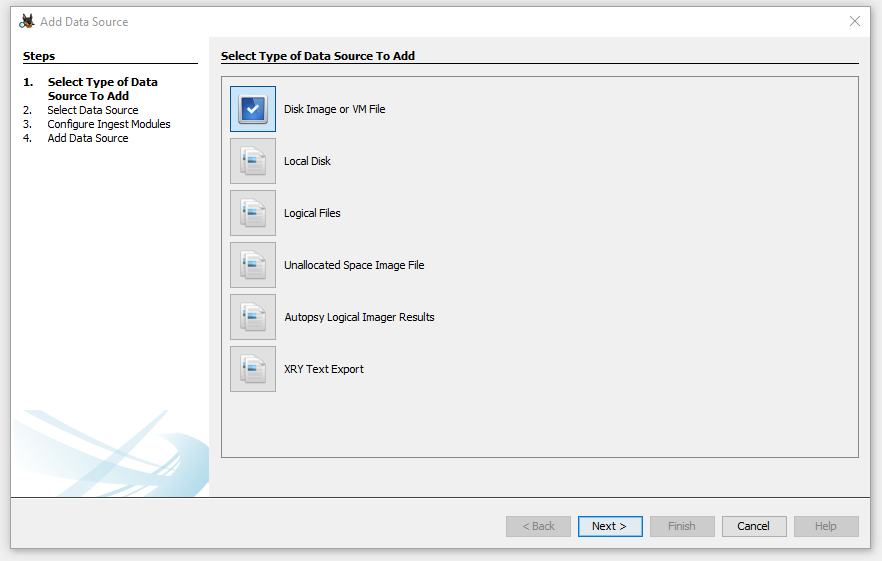
Task: Click 'Autopsy Logical Imager Results' label
Action: coord(359,317)
